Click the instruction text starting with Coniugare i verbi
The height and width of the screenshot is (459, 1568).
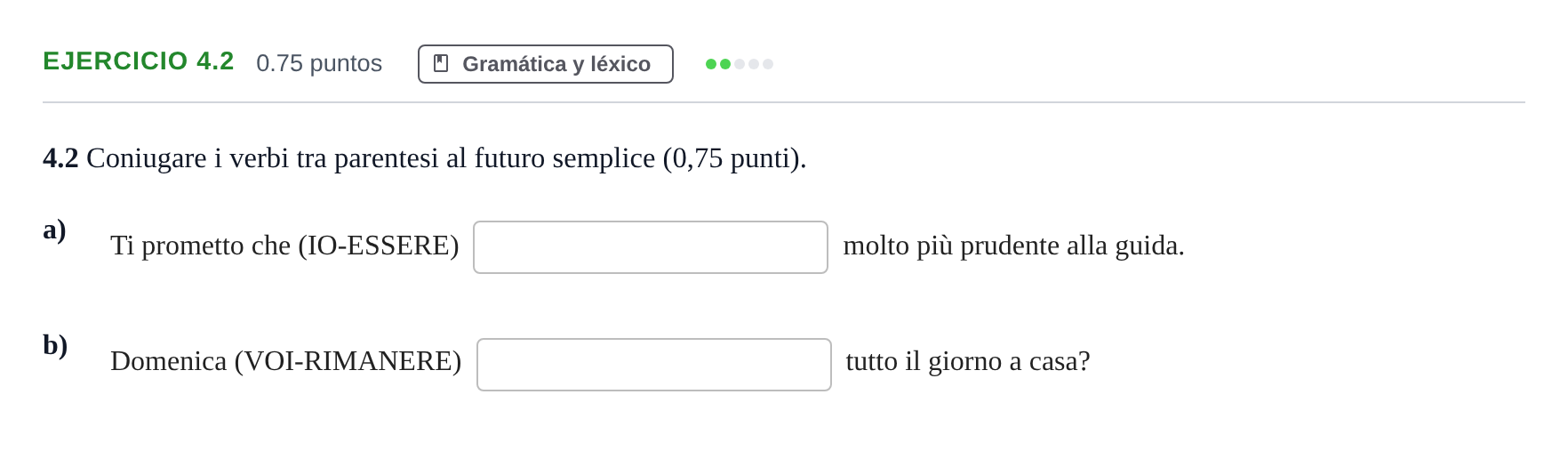click(446, 158)
